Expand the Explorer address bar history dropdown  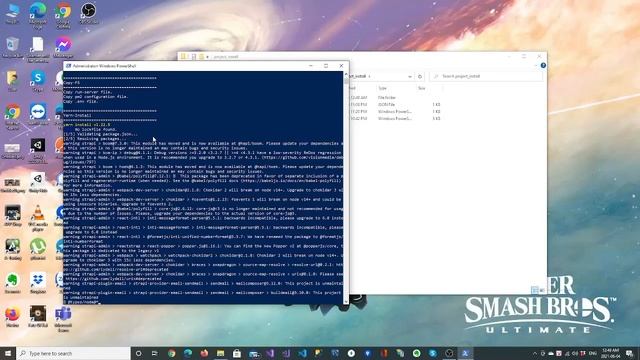(409, 76)
